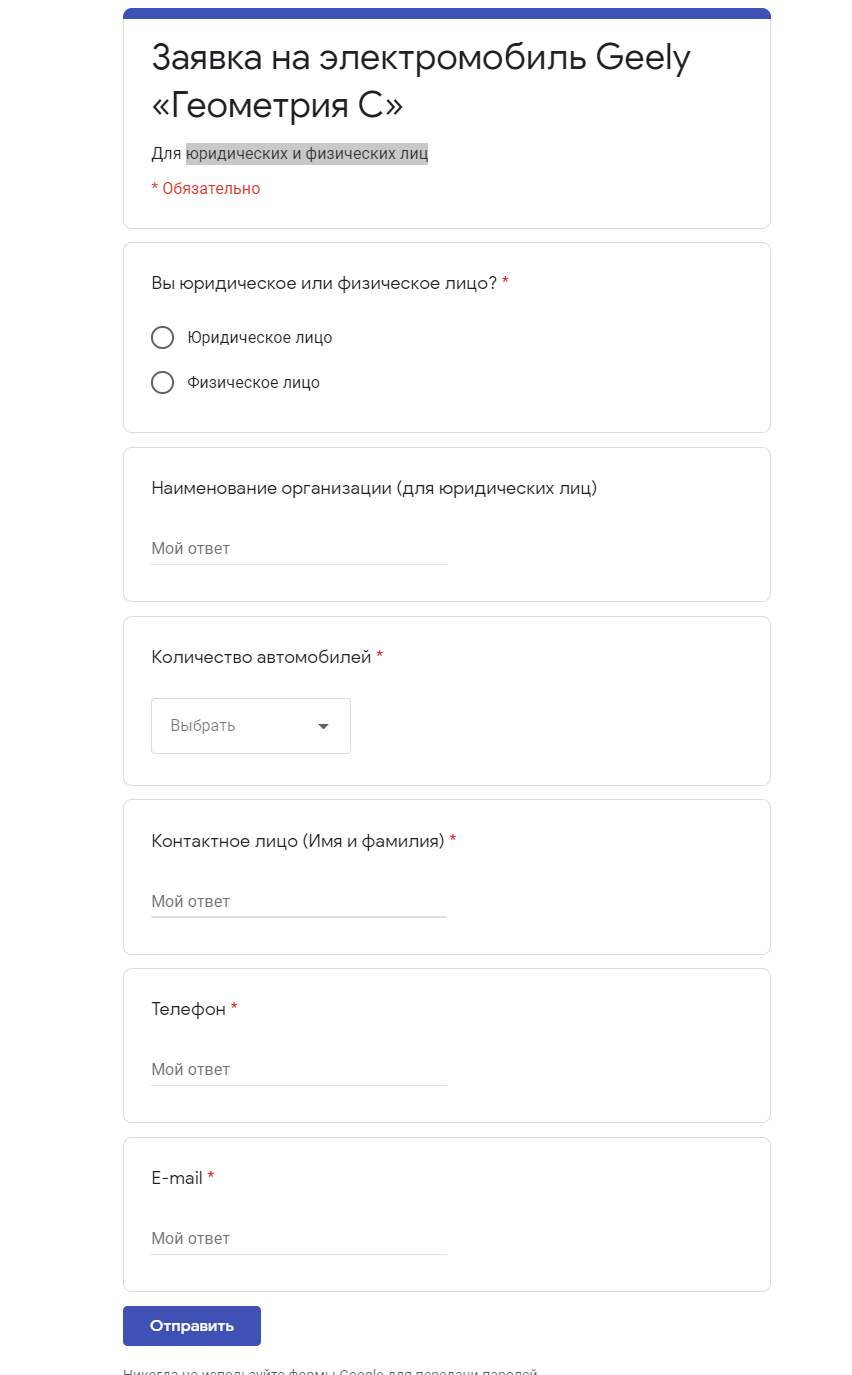
Task: Click the Телефон answer field
Action: coord(299,1070)
